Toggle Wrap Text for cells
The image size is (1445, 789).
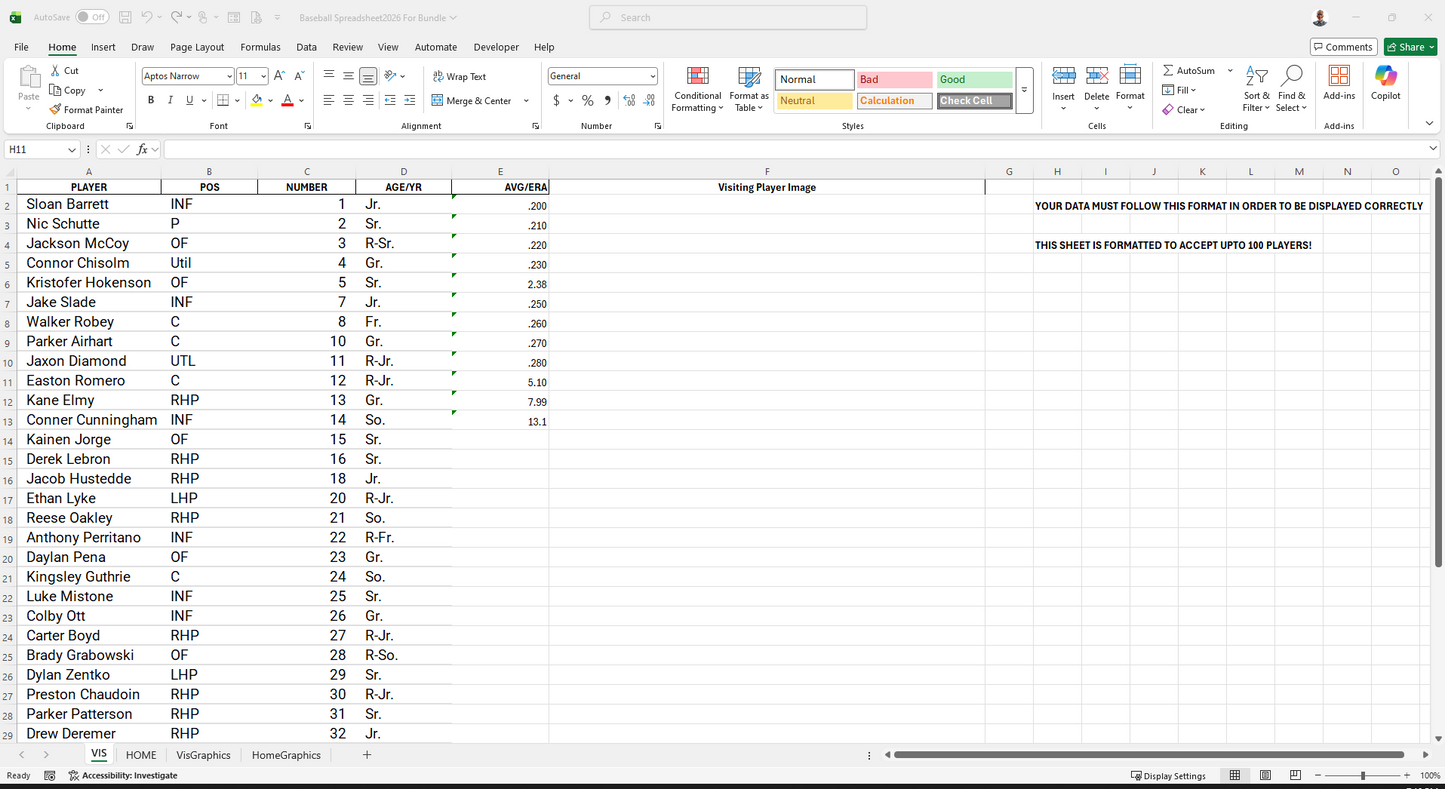[x=459, y=76]
